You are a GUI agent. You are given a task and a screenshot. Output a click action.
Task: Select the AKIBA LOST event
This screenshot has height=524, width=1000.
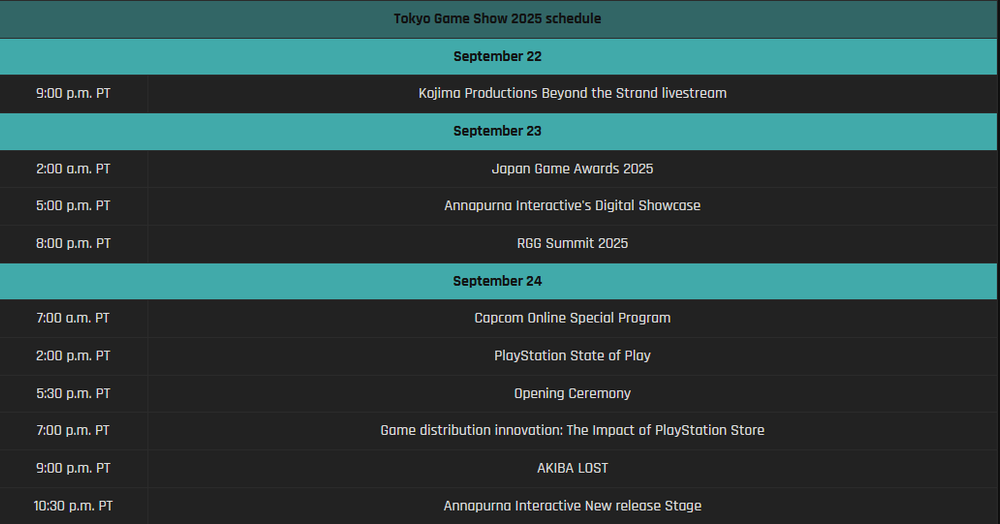[x=572, y=468]
